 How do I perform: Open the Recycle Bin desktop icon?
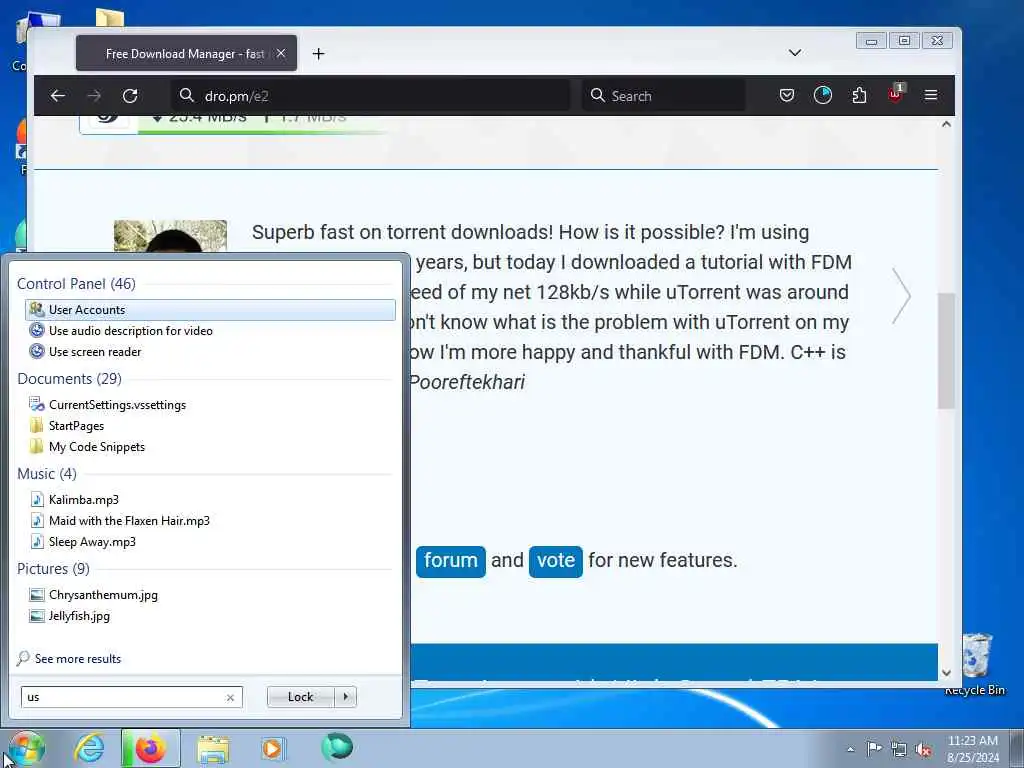pyautogui.click(x=976, y=665)
